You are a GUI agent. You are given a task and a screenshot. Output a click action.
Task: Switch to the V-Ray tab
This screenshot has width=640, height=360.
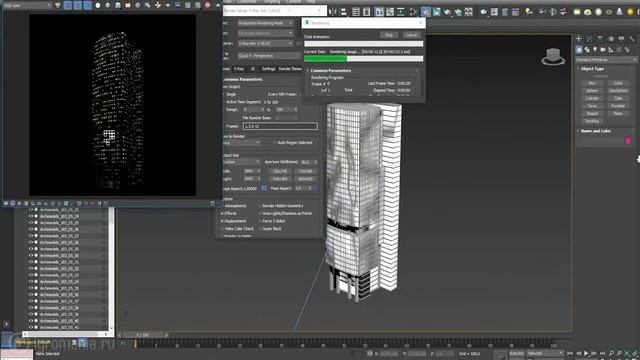pos(239,69)
